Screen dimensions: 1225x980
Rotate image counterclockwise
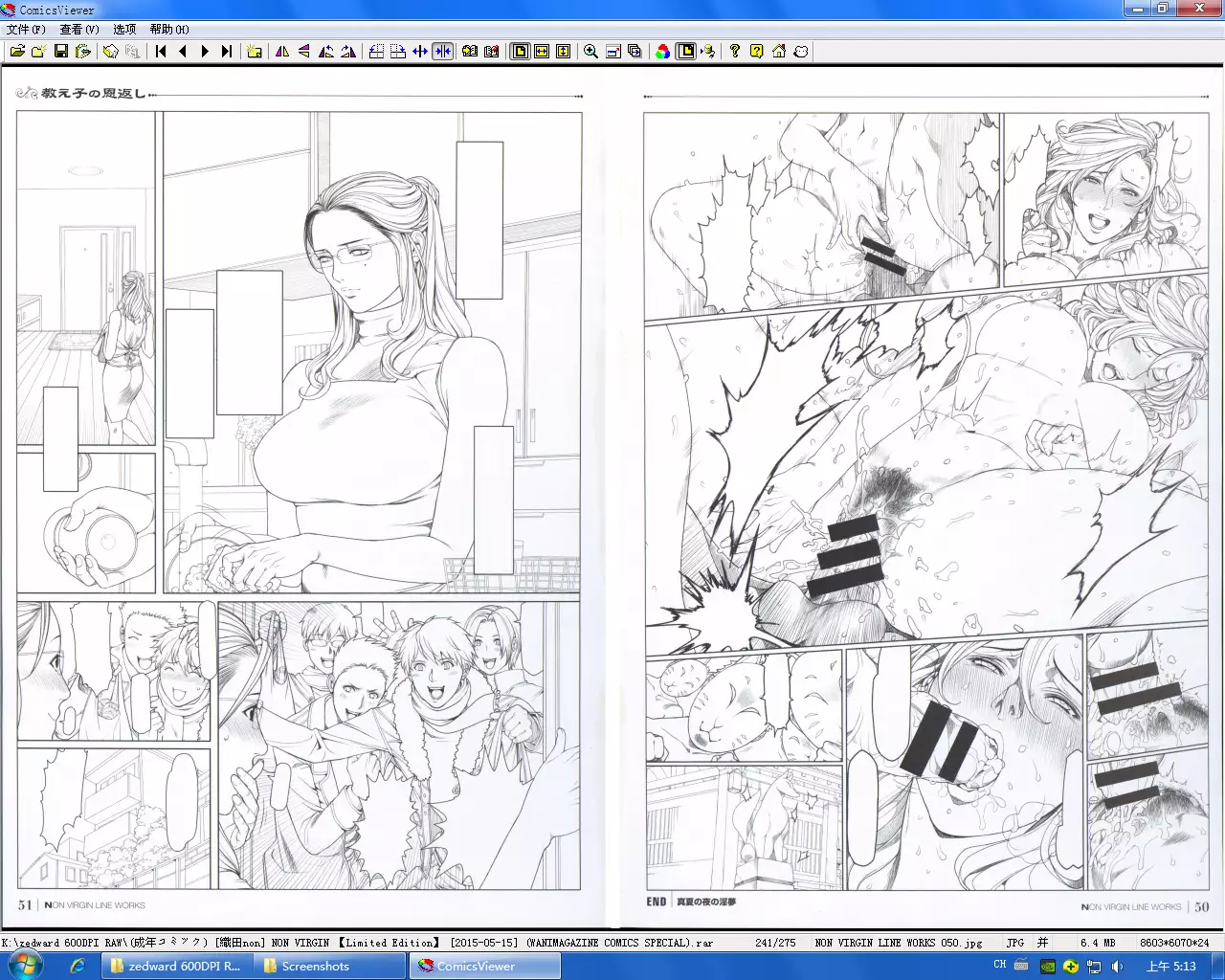[x=326, y=52]
